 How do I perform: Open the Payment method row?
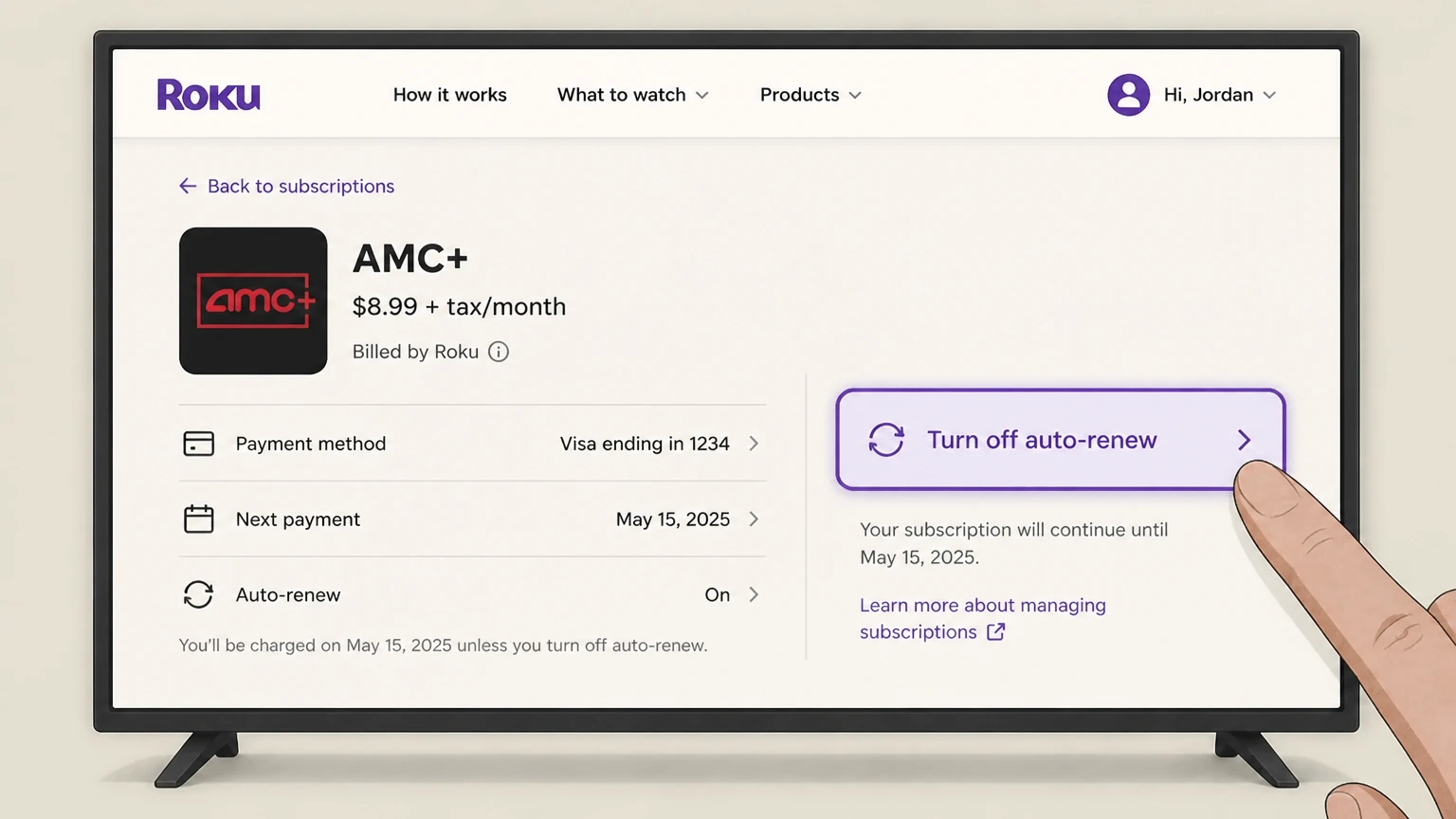(x=472, y=444)
